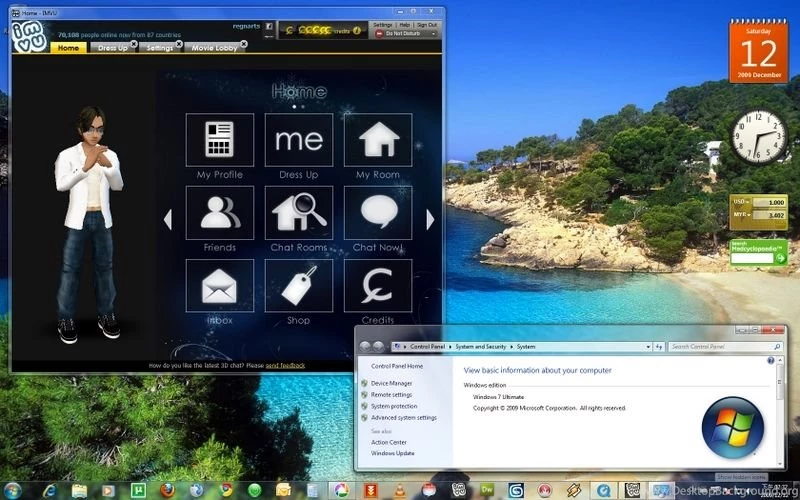Open Firefox from the taskbar

(167, 491)
